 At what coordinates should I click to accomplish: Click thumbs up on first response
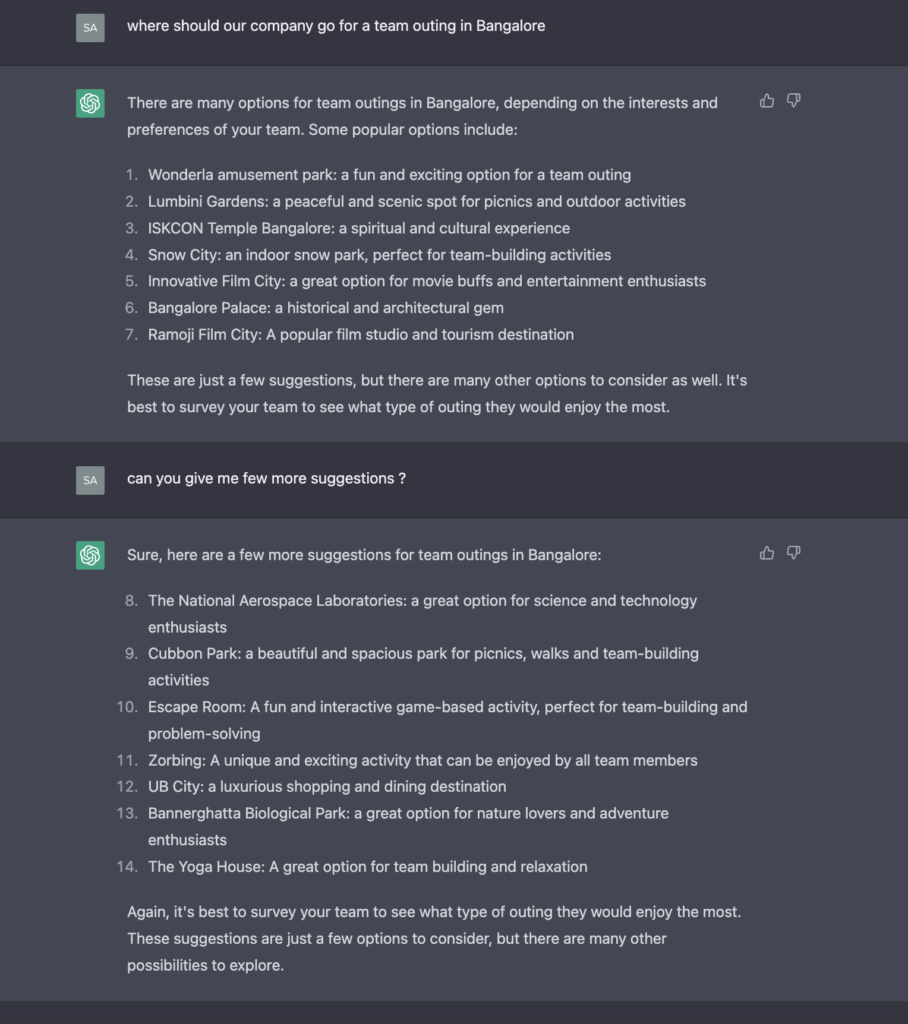[767, 101]
